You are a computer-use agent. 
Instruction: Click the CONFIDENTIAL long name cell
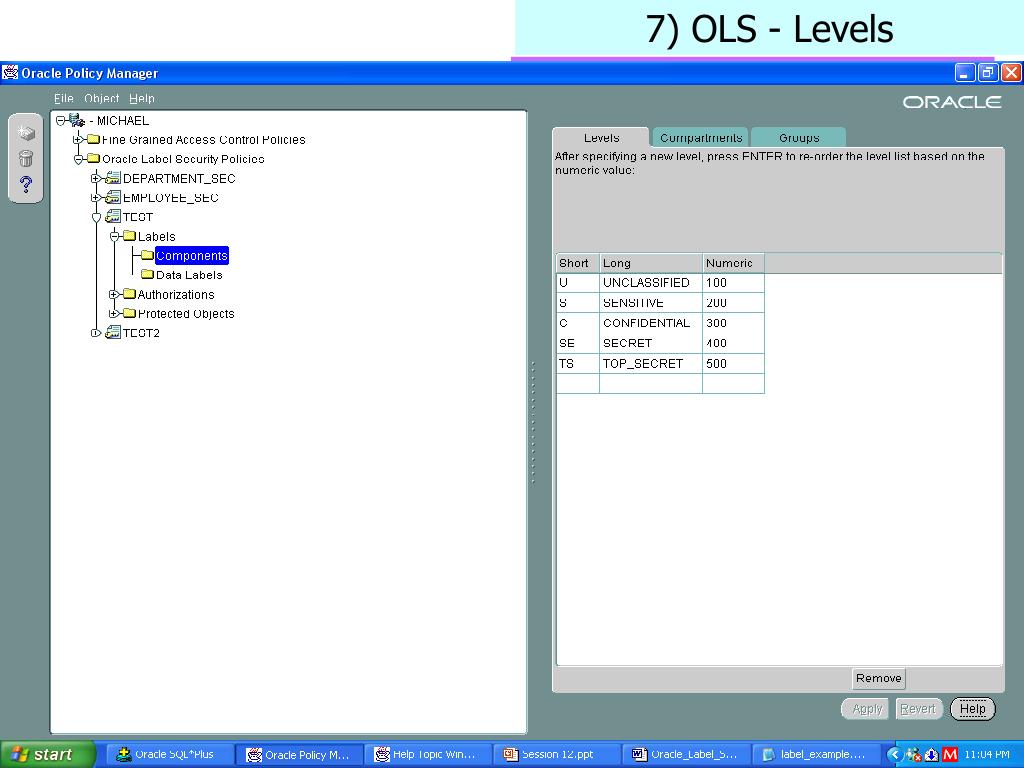tap(651, 323)
